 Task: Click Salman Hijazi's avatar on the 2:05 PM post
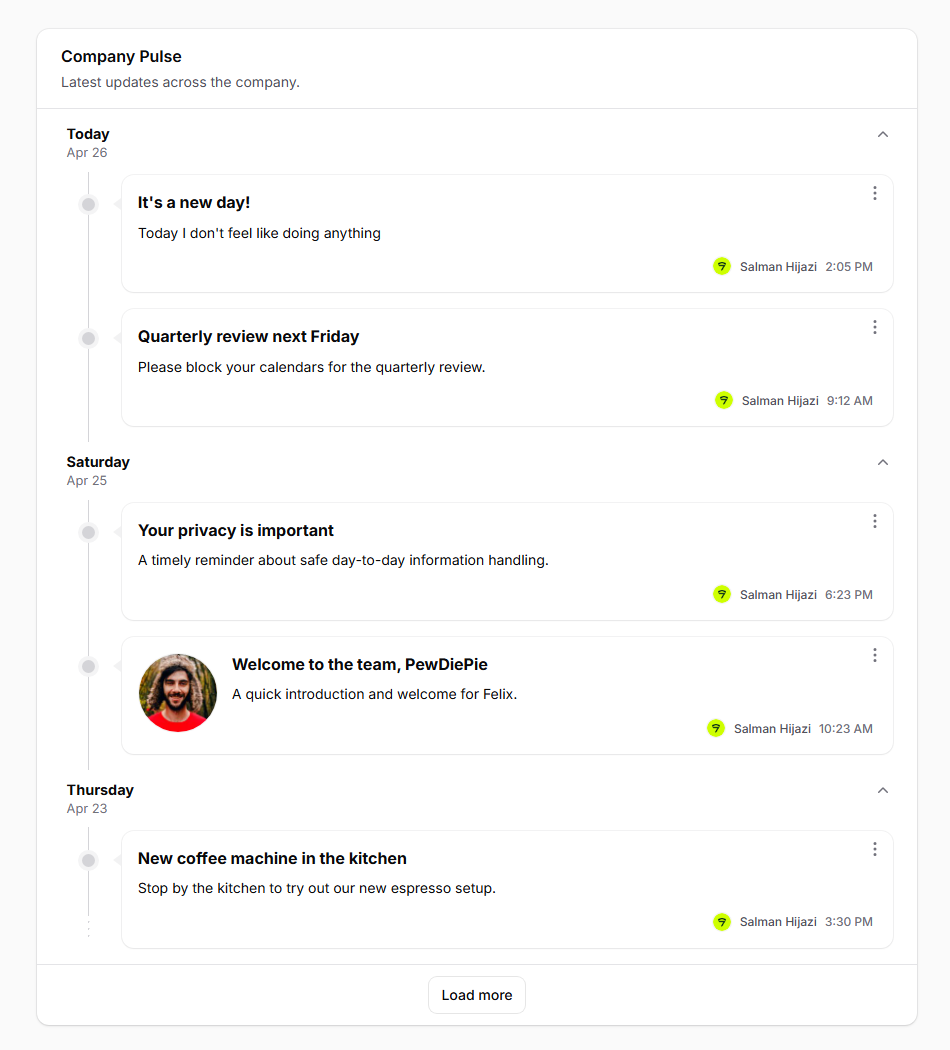(x=722, y=266)
